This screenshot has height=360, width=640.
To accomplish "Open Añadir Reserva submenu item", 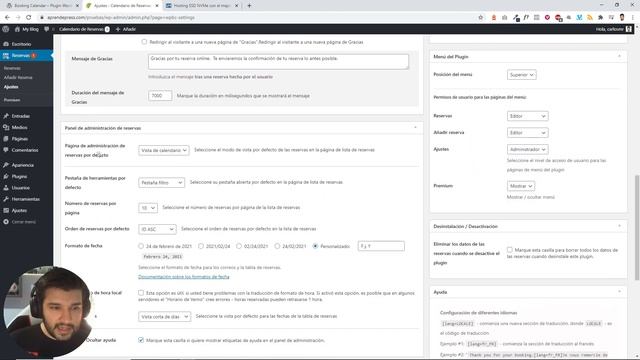I will (x=18, y=77).
